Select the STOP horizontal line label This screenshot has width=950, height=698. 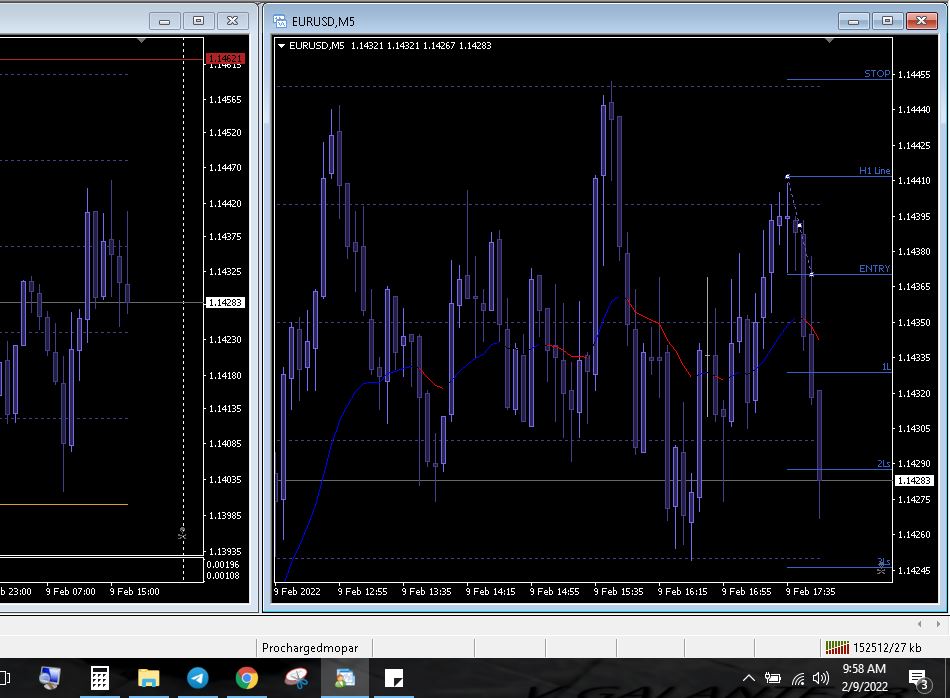[x=877, y=74]
